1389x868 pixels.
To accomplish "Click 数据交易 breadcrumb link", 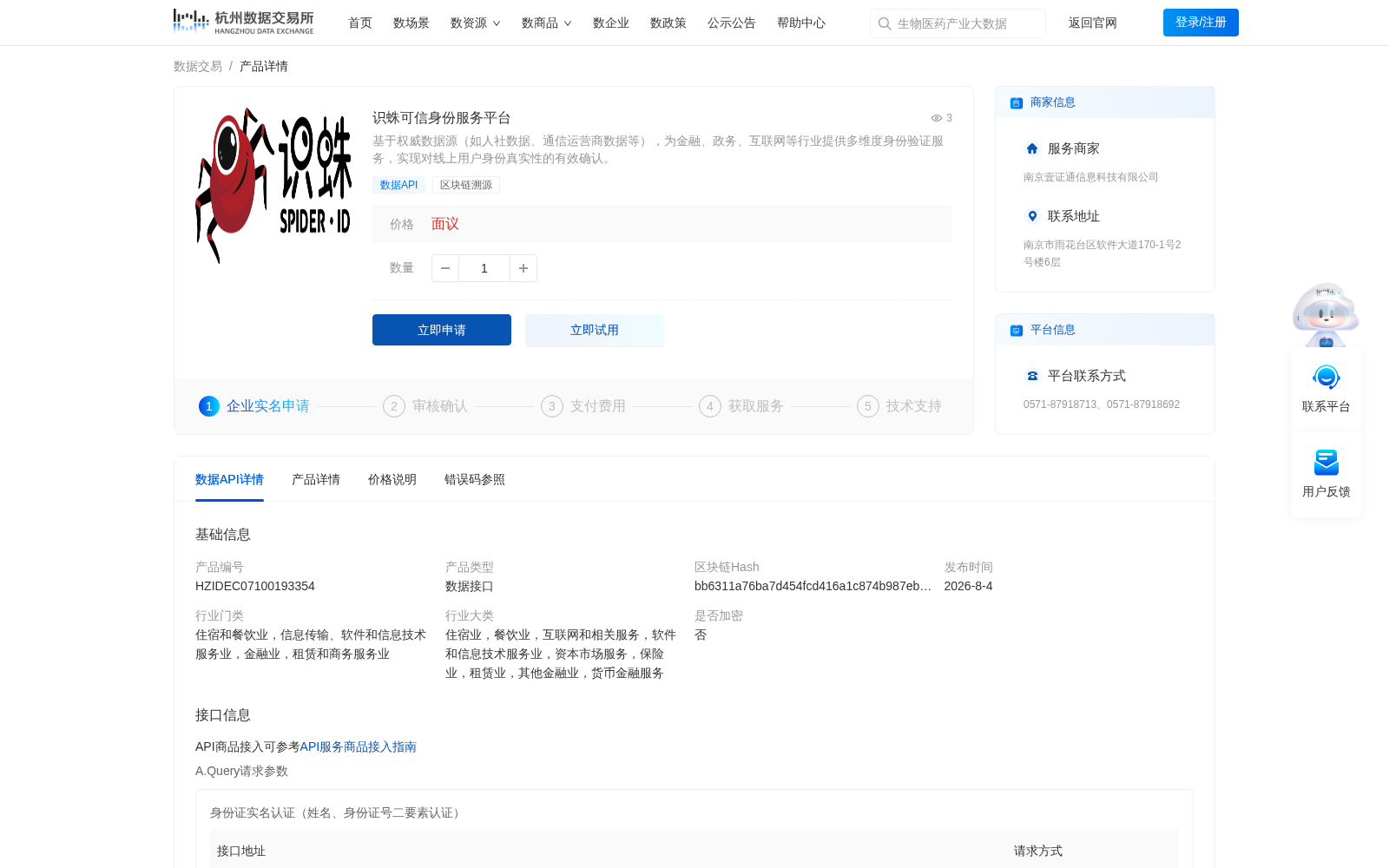I will (x=198, y=66).
